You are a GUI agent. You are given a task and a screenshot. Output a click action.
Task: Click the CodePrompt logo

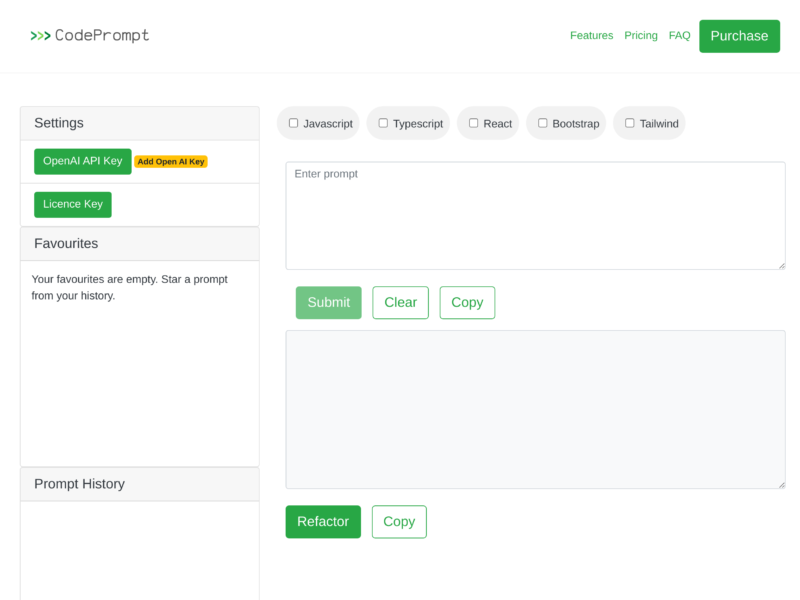[x=90, y=36]
